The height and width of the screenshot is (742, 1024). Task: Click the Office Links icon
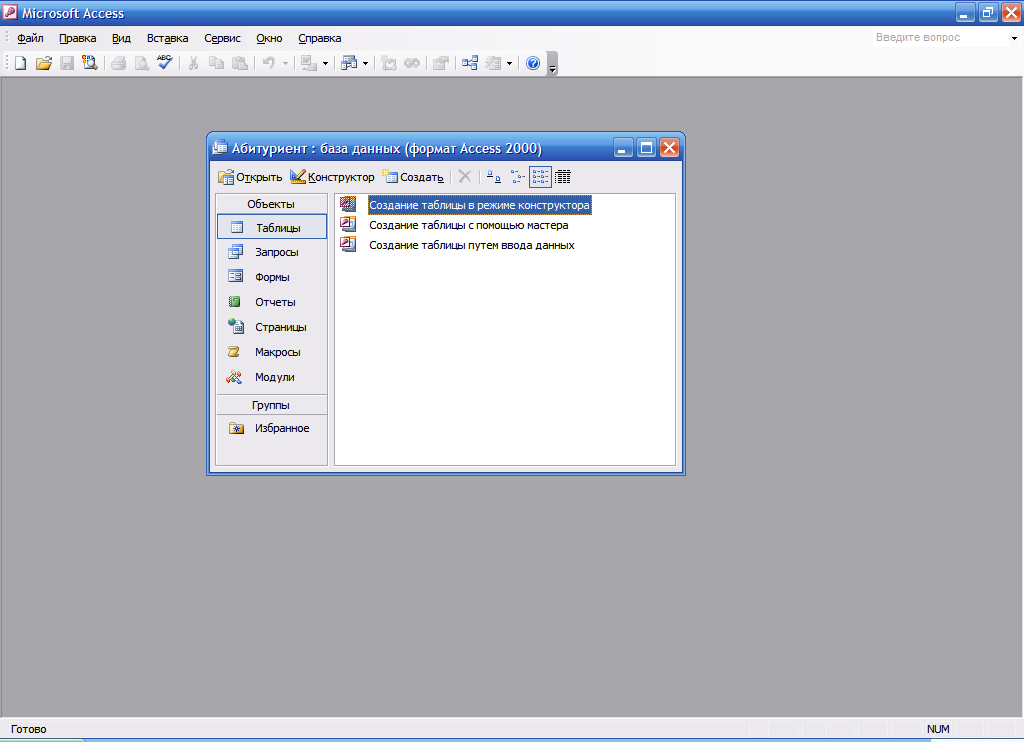308,63
